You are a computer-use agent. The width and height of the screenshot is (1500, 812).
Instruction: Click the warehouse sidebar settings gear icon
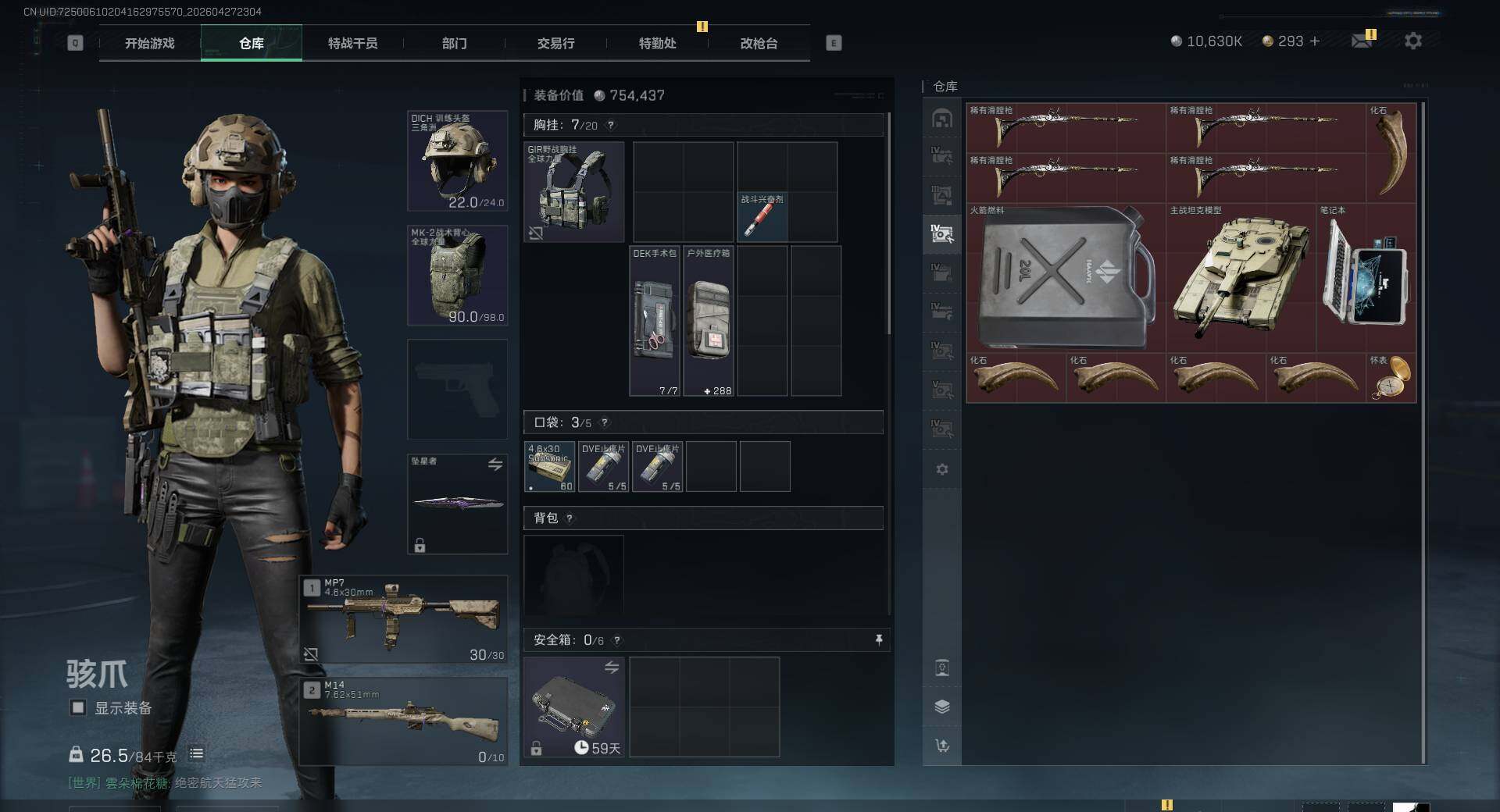coord(942,469)
